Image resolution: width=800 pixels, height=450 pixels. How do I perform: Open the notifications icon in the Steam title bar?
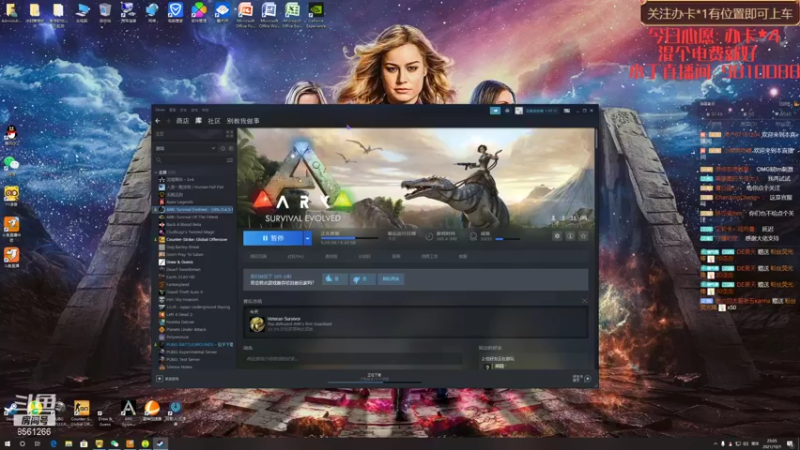click(x=507, y=110)
